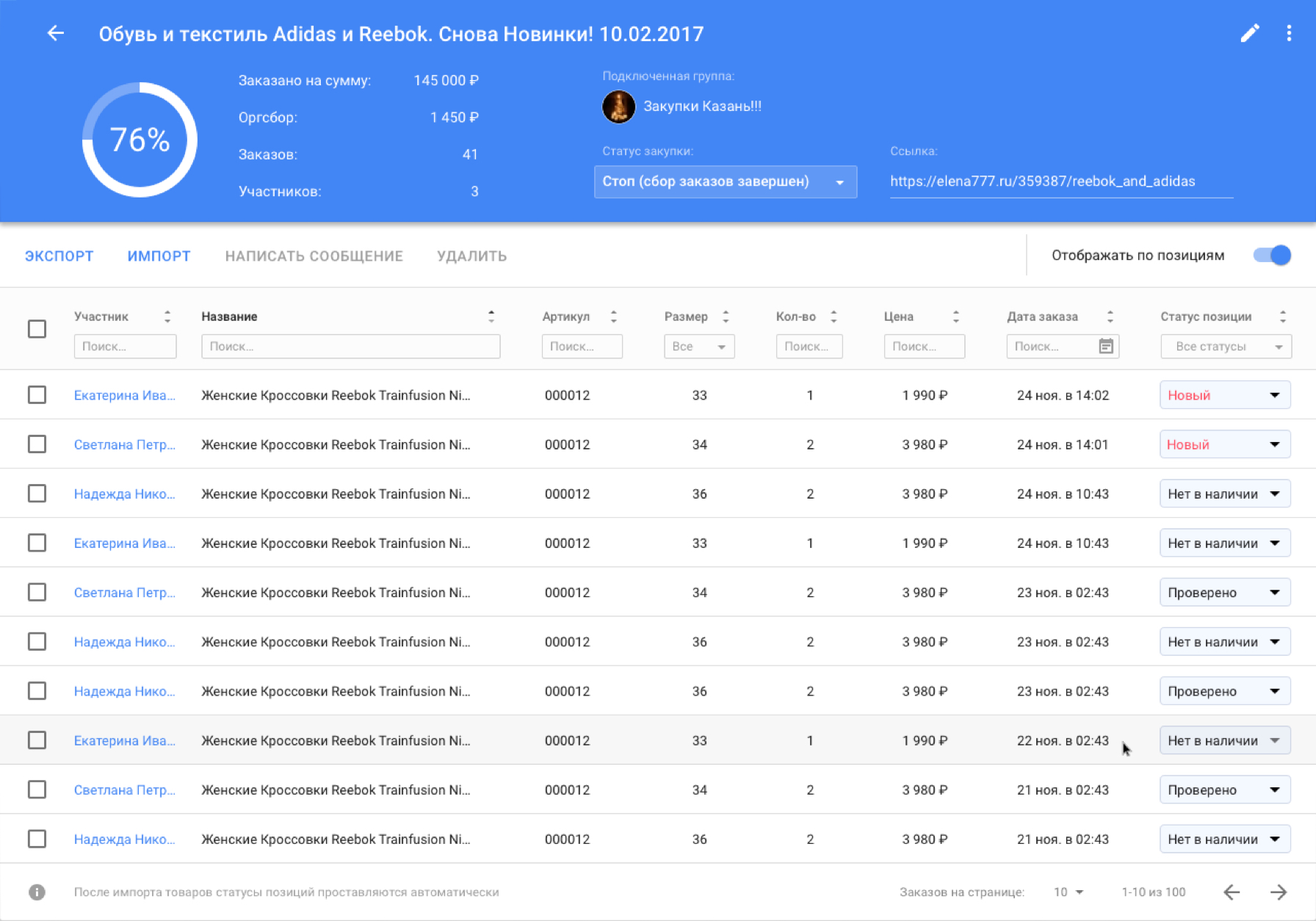1316x921 pixels.
Task: Sort by Размер column arrows
Action: coord(726,317)
